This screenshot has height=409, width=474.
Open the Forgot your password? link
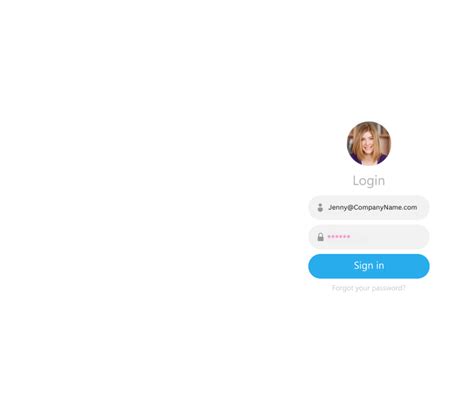point(369,288)
